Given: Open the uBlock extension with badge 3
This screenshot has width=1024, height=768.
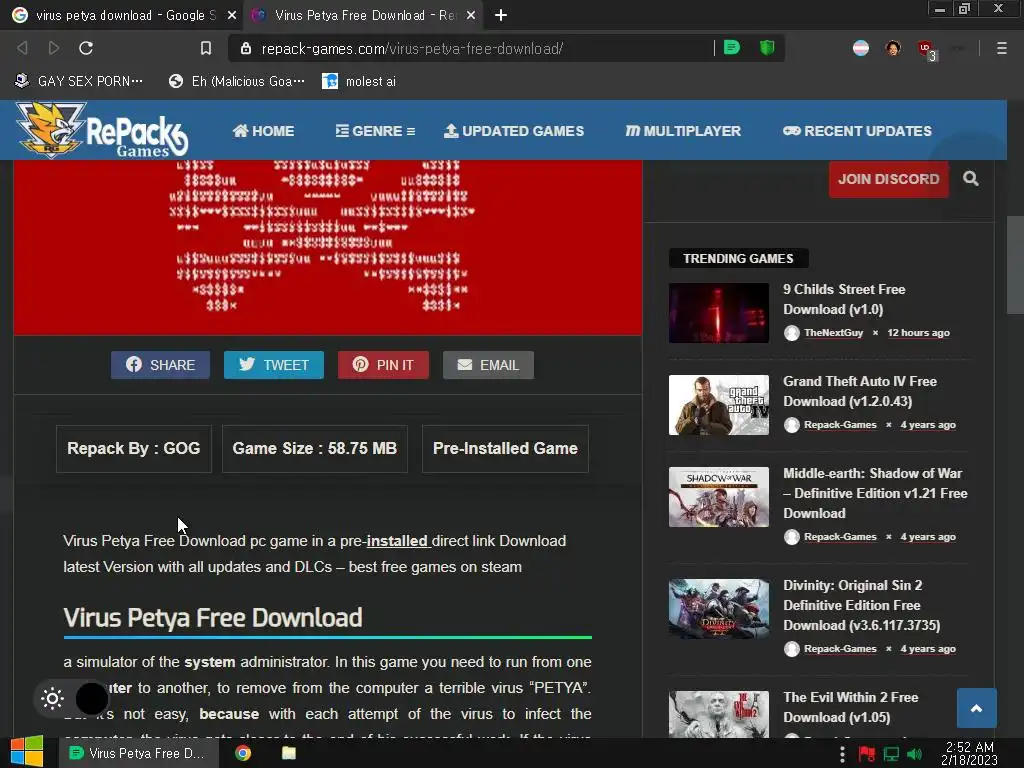Looking at the screenshot, I should [x=926, y=49].
